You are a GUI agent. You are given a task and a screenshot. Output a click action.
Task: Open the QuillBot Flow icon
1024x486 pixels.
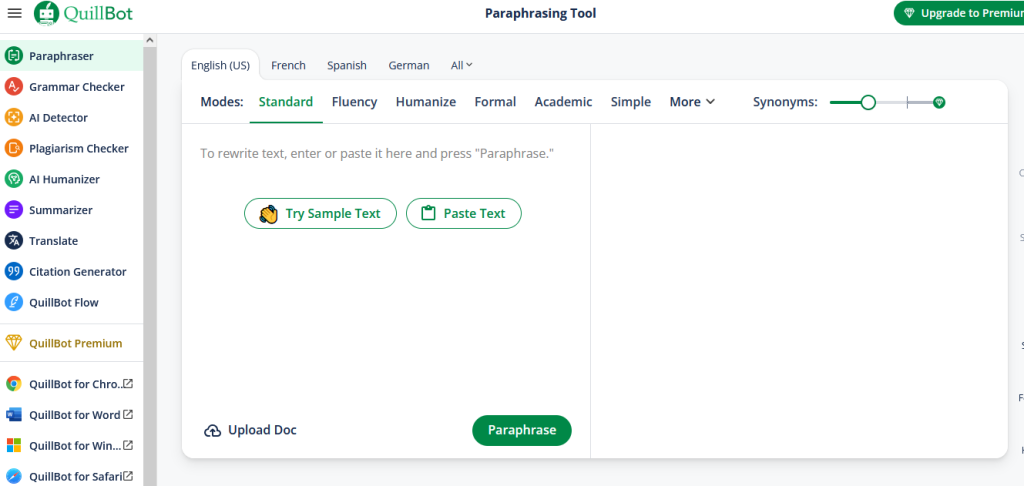pyautogui.click(x=14, y=302)
